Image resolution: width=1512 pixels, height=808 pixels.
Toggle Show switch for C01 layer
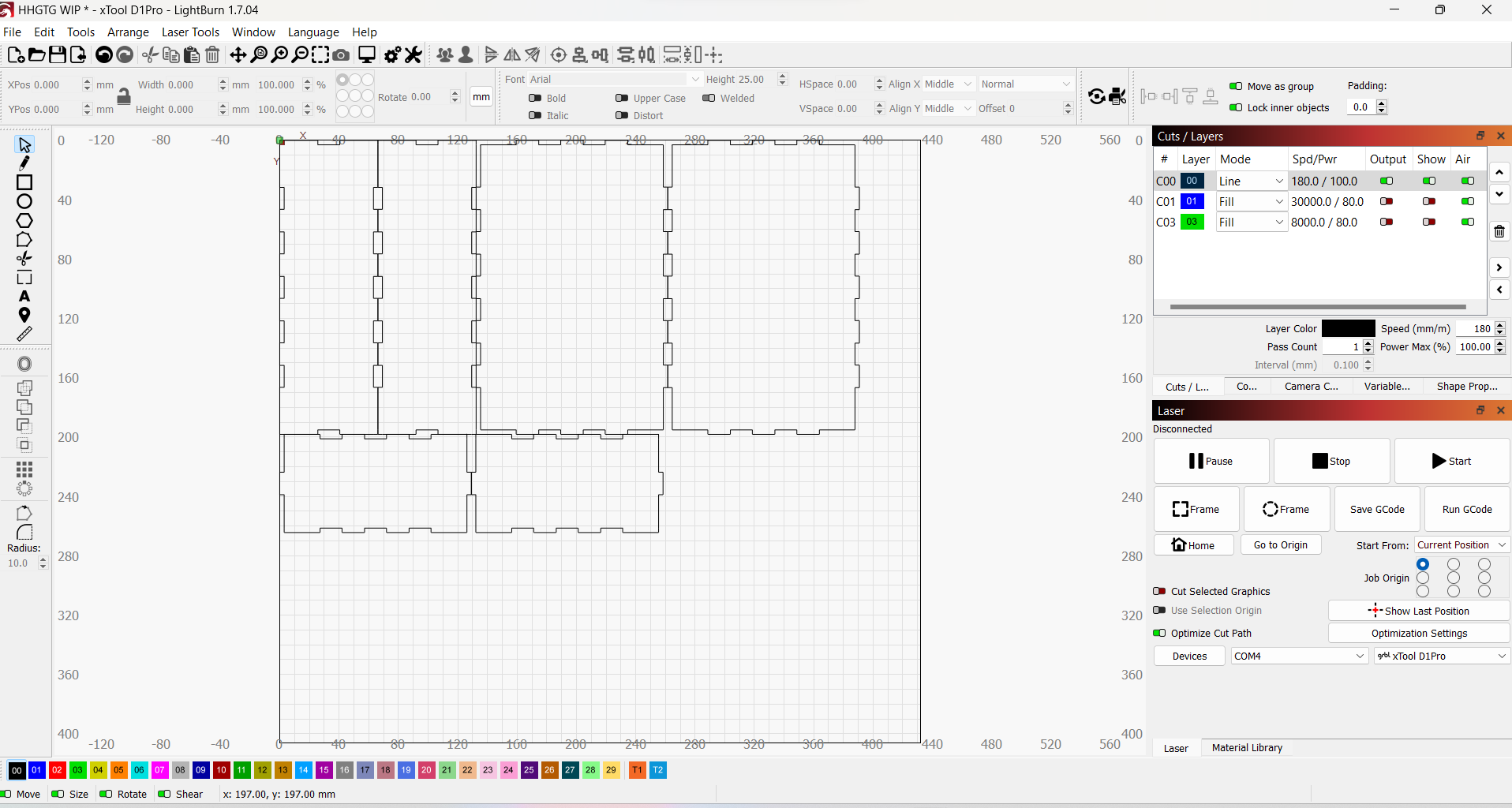(1429, 201)
